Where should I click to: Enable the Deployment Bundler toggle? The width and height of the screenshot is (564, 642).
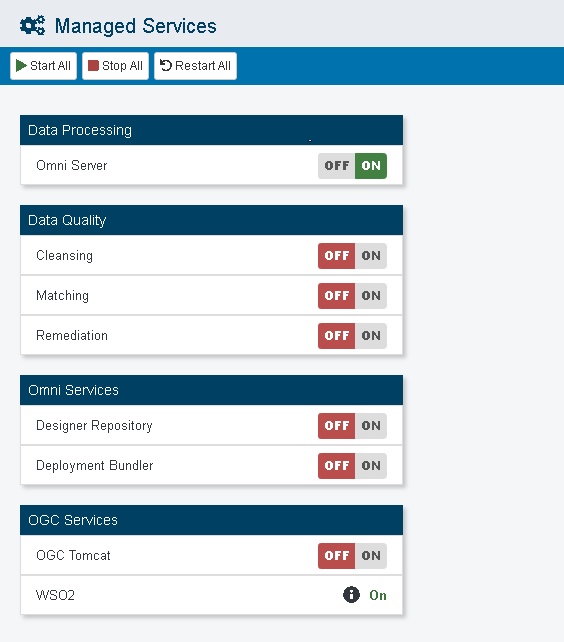coord(371,466)
